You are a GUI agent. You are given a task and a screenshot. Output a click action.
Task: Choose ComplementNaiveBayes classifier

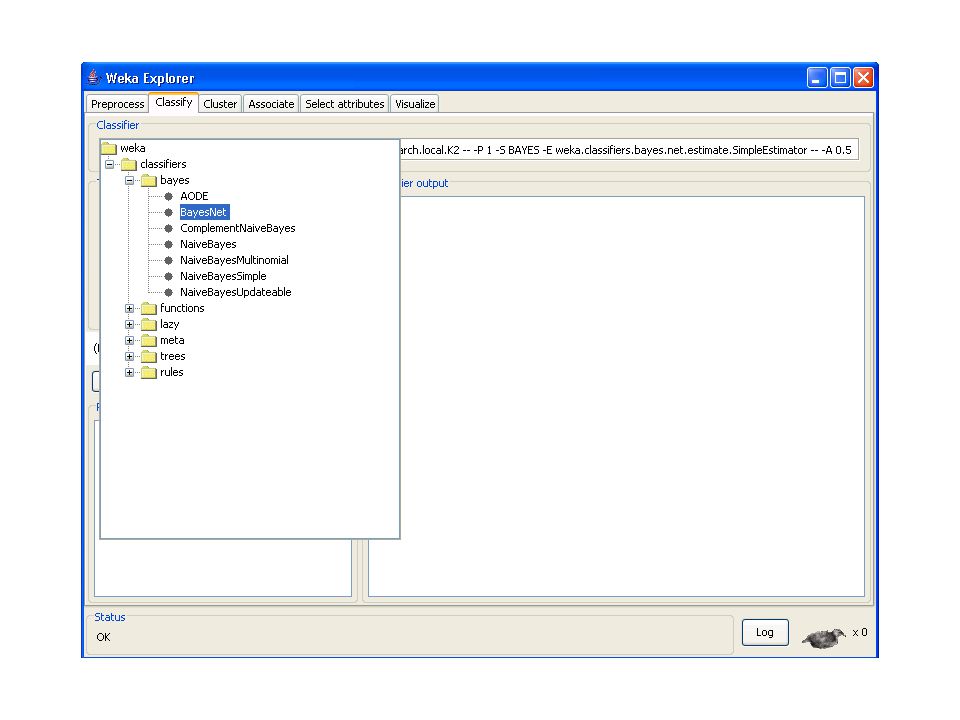click(238, 228)
